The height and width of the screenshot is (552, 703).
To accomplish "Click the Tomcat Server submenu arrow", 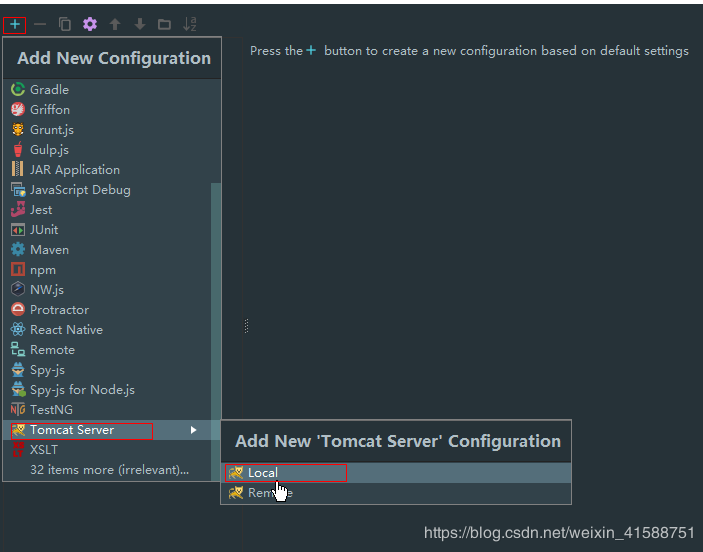I will click(193, 430).
